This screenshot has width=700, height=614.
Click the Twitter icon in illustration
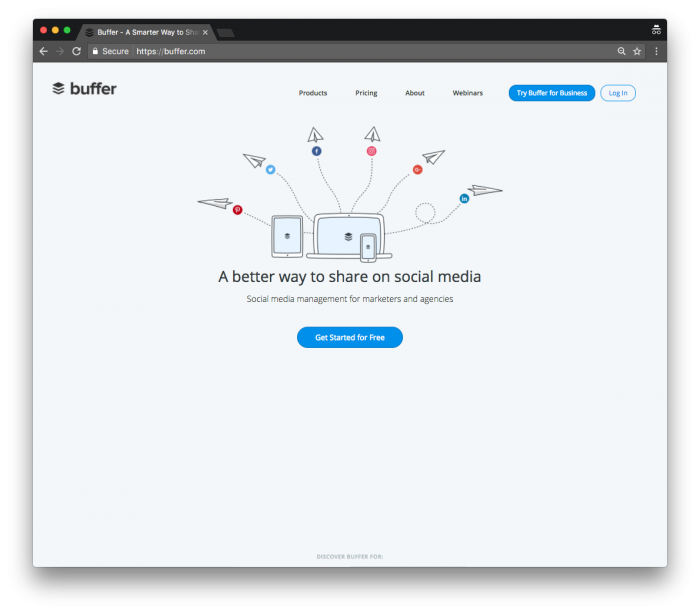click(x=271, y=170)
